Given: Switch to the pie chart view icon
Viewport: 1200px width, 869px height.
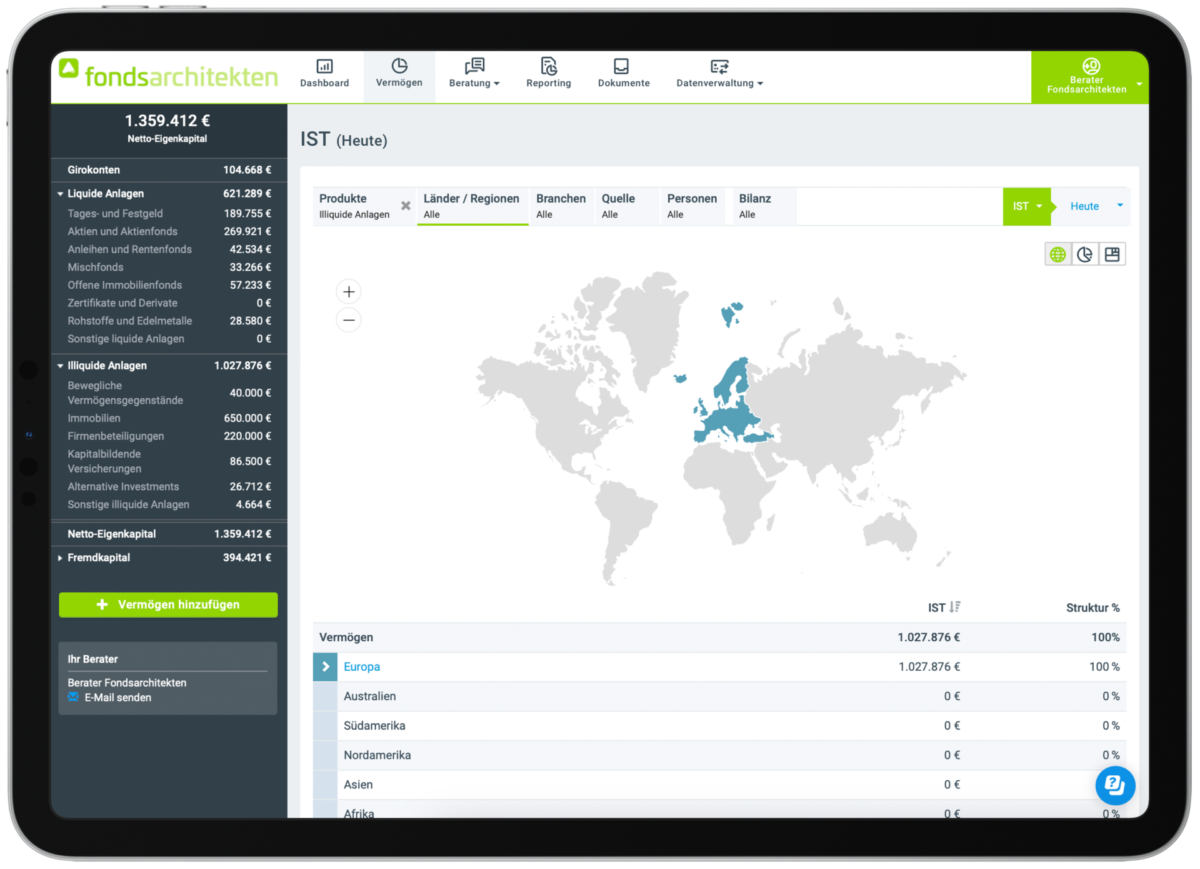Looking at the screenshot, I should (1085, 253).
